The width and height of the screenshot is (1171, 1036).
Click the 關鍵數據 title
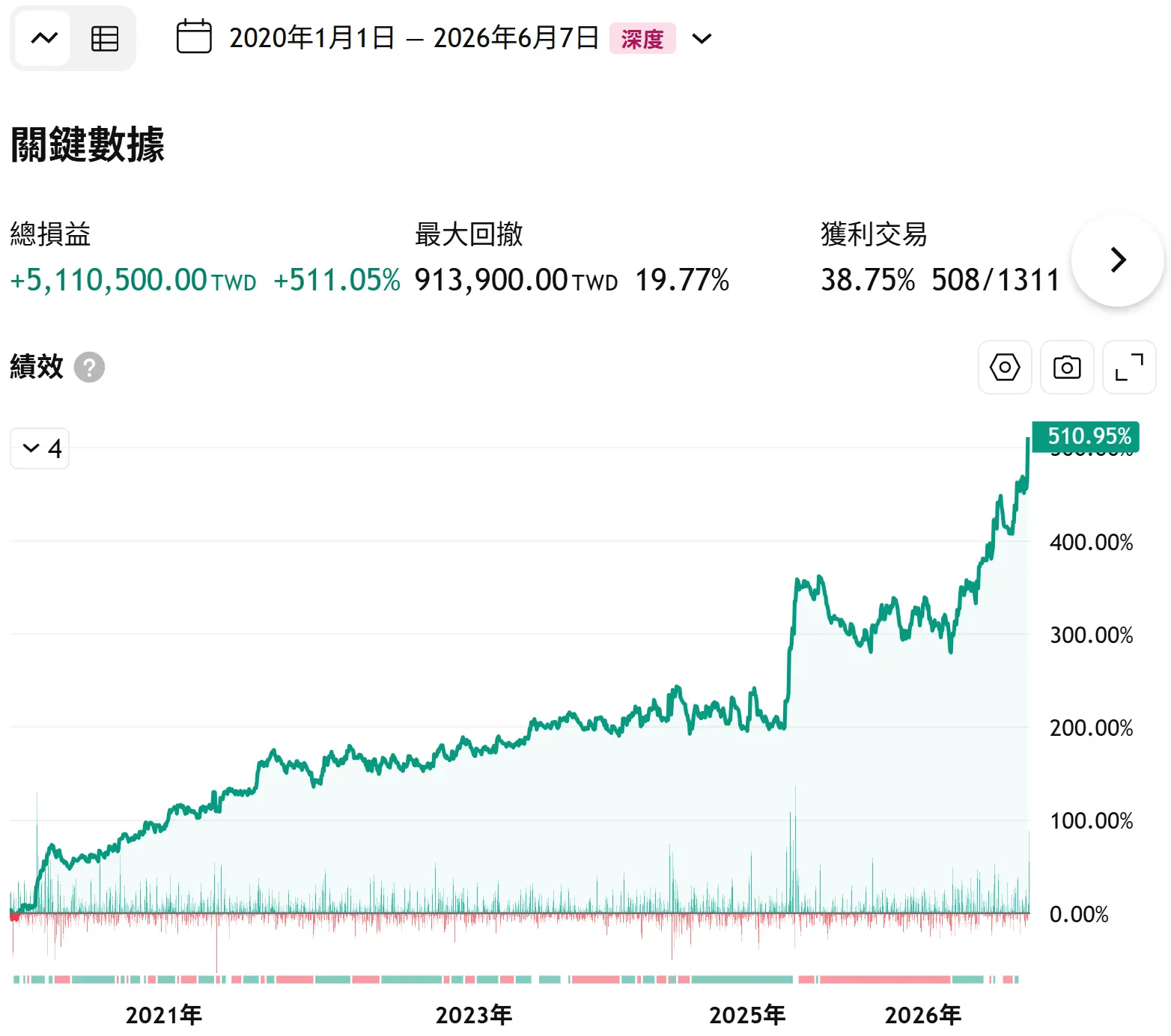click(x=88, y=144)
